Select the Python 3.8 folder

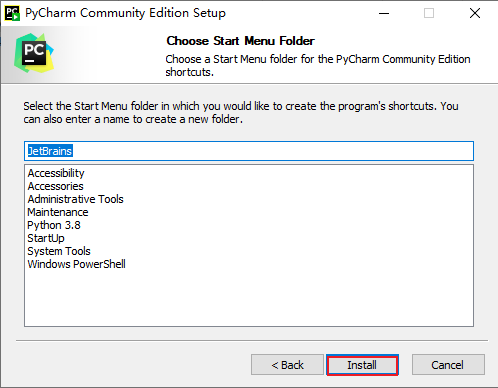(54, 225)
